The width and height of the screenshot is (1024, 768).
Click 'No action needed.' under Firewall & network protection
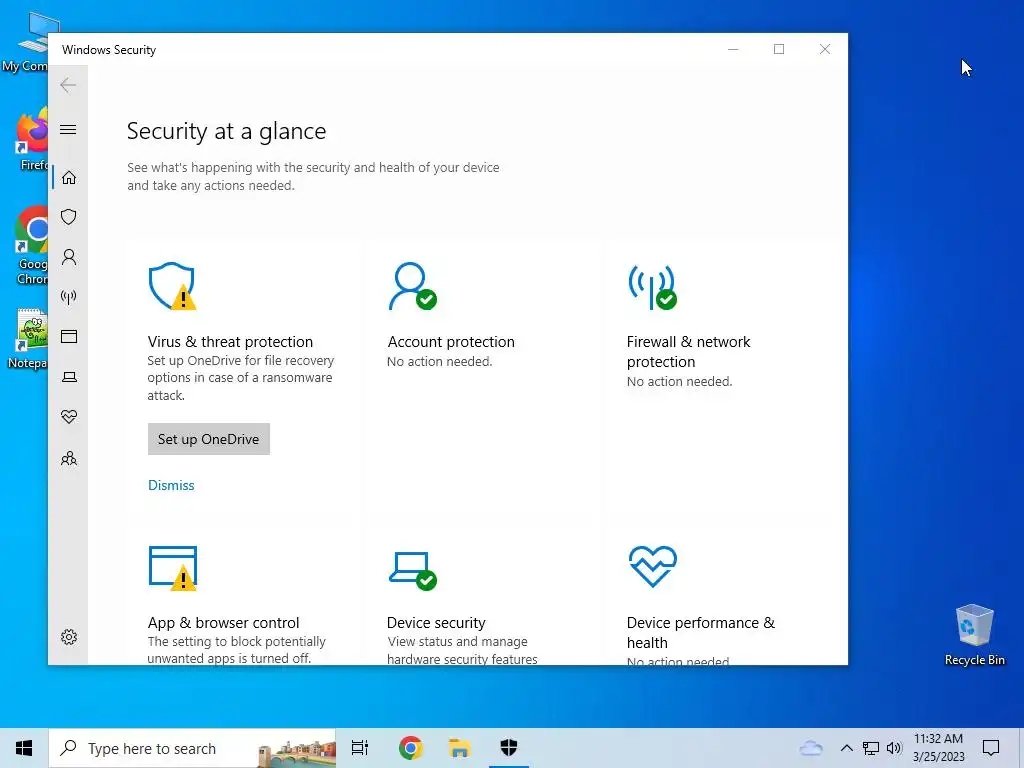pyautogui.click(x=679, y=381)
